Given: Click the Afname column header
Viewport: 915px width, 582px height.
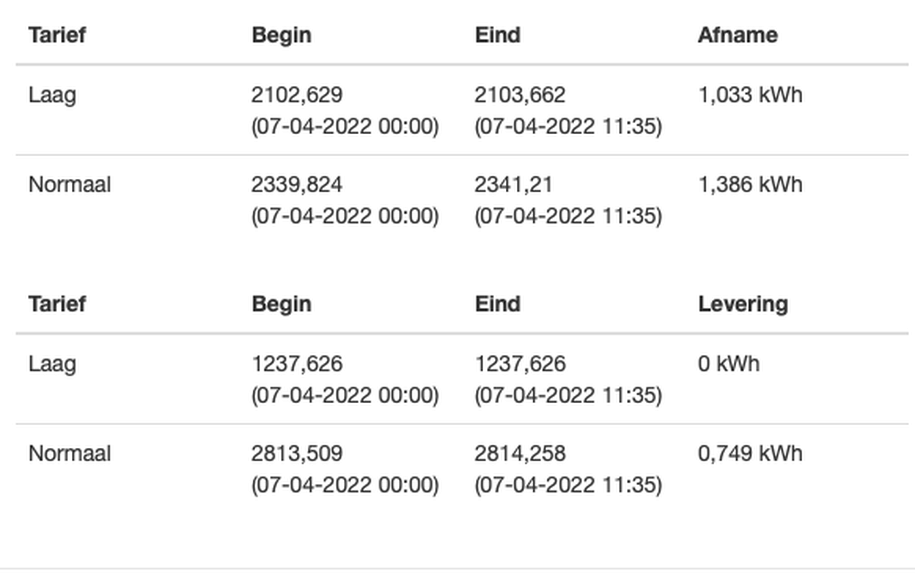Looking at the screenshot, I should coord(737,35).
